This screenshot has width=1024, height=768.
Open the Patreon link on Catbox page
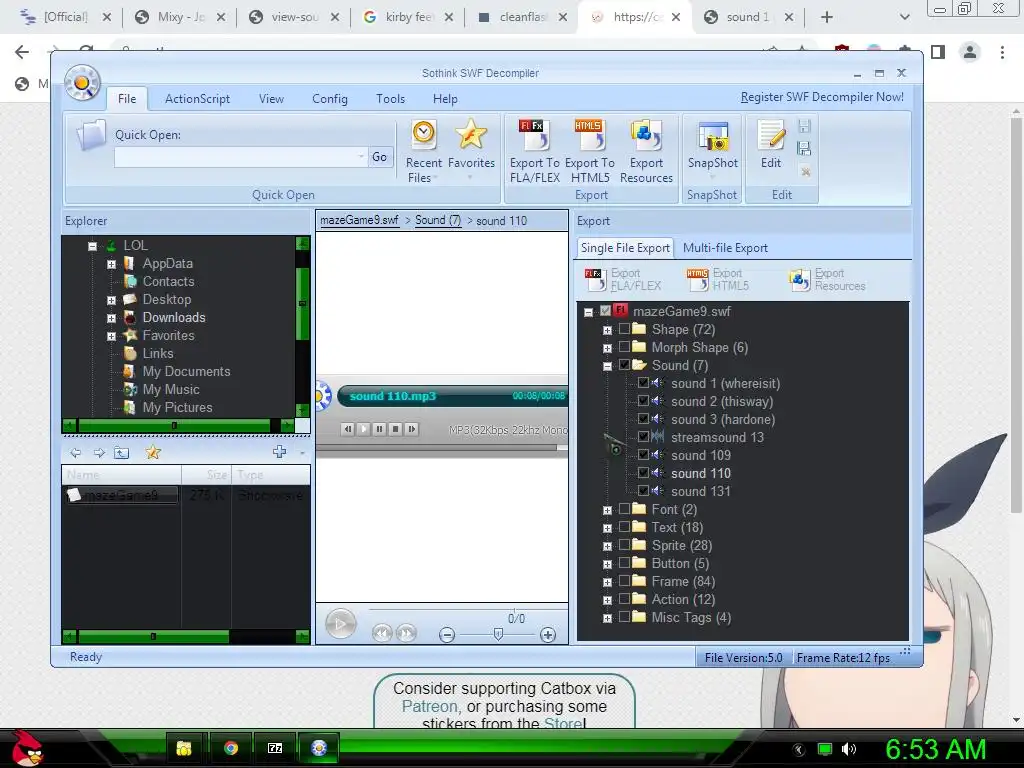click(x=429, y=707)
